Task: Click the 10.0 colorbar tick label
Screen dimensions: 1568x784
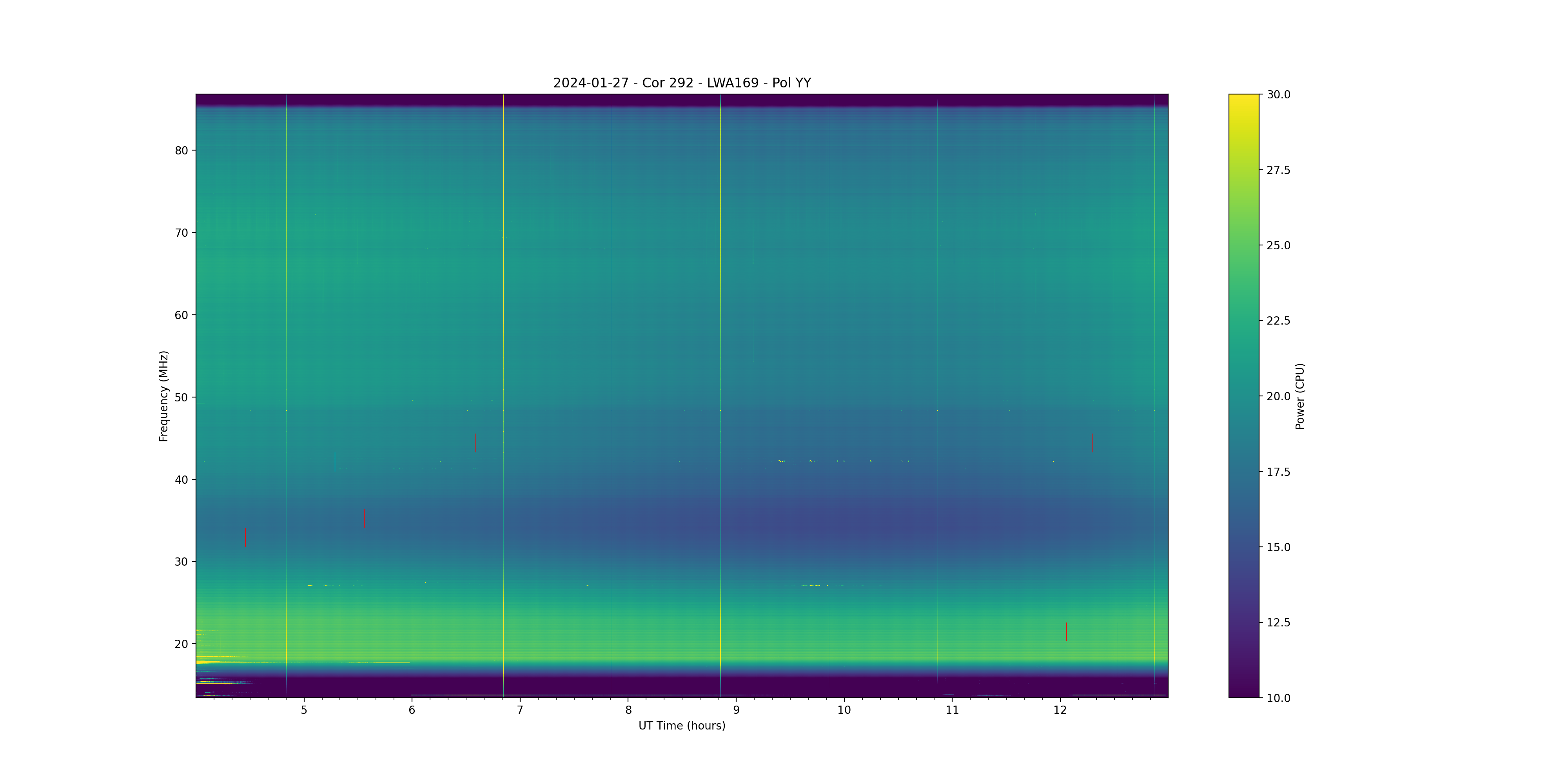Action: click(x=1278, y=698)
